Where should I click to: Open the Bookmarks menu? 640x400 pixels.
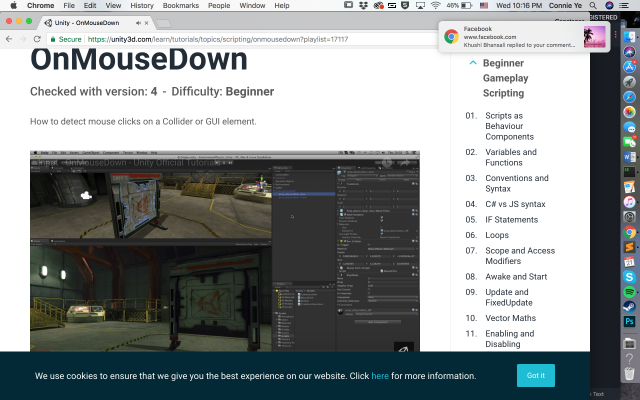pos(181,5)
